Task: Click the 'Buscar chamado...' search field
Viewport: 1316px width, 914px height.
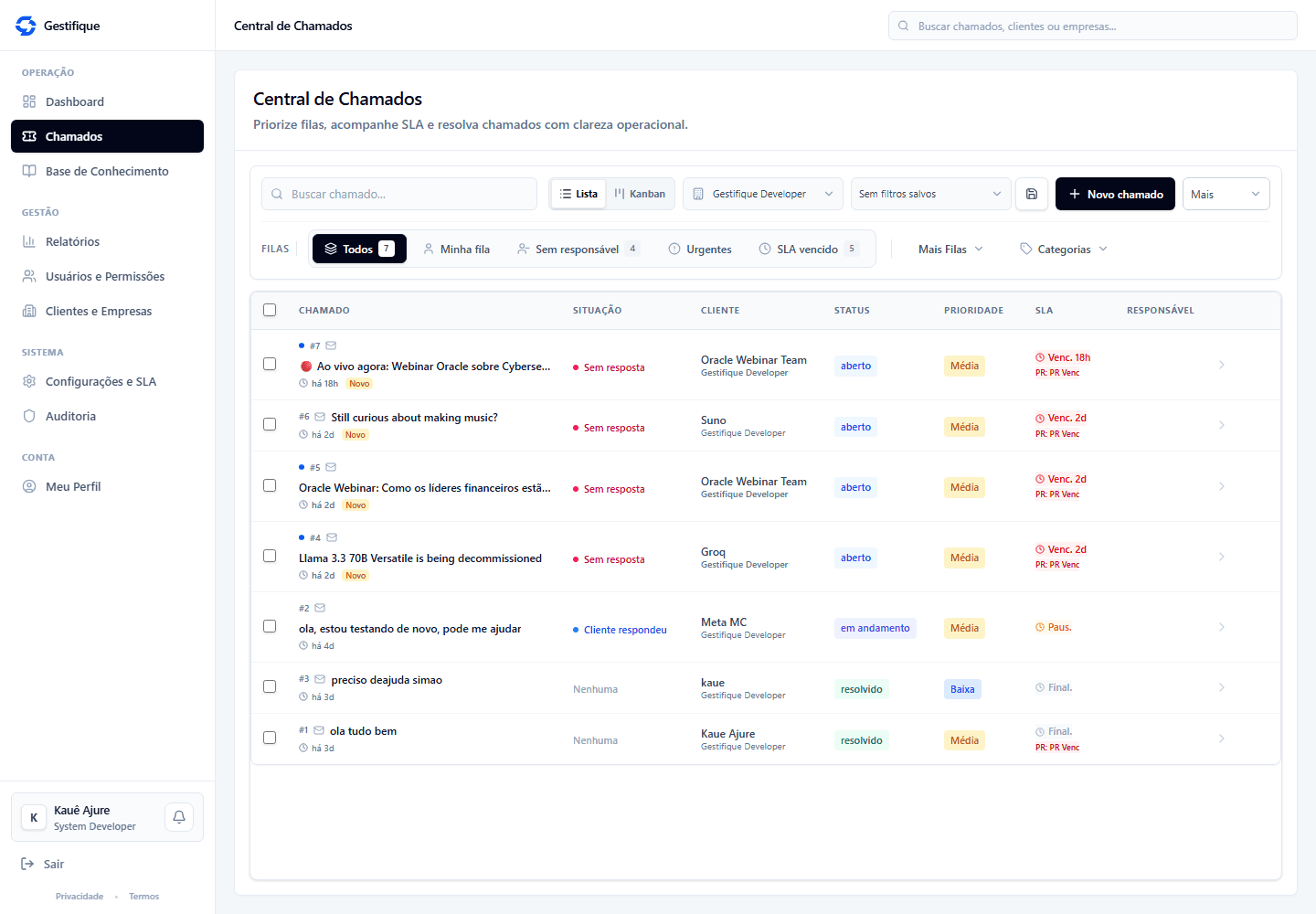Action: click(x=399, y=194)
